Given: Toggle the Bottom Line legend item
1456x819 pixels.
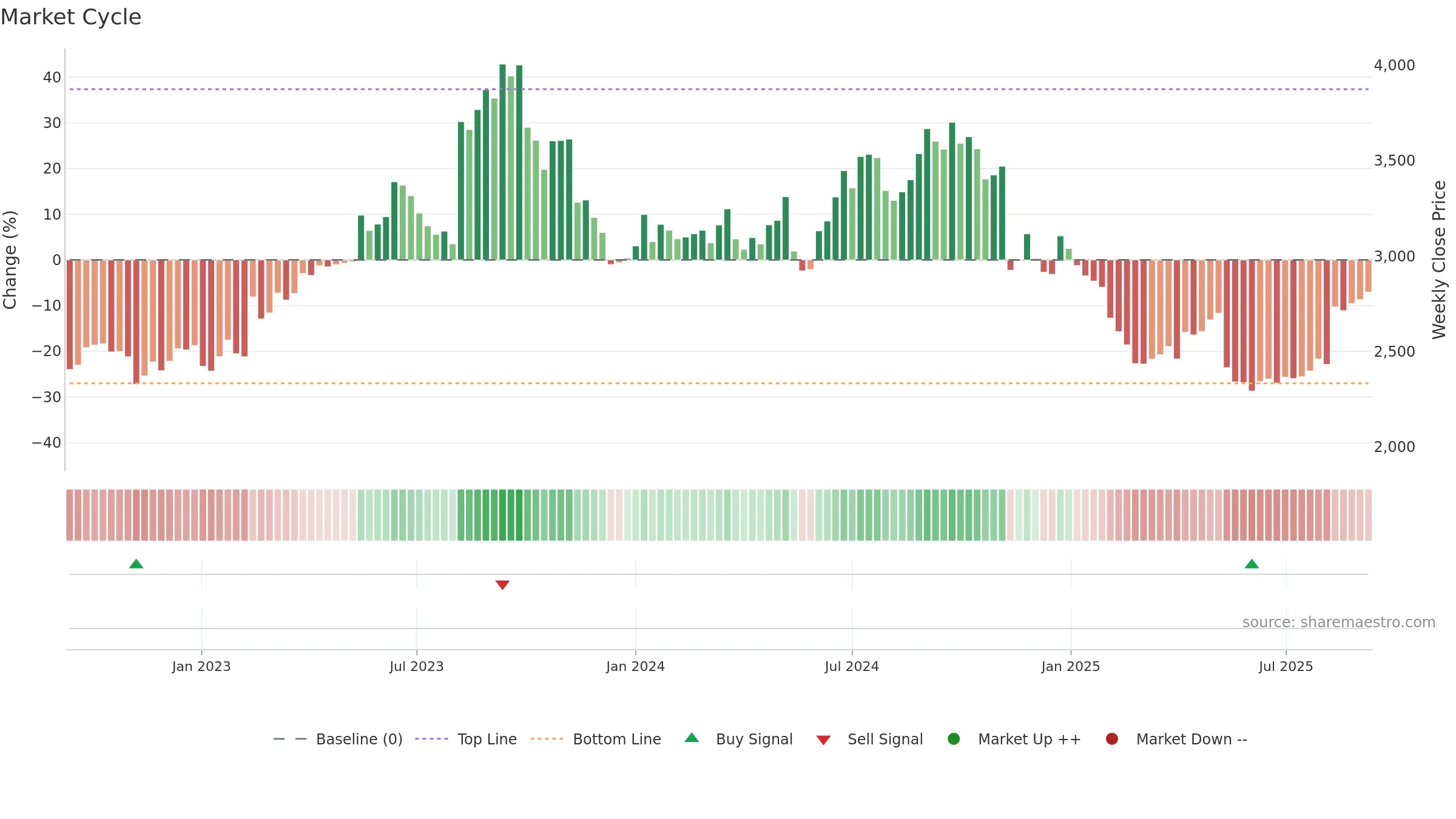Looking at the screenshot, I should 596,739.
